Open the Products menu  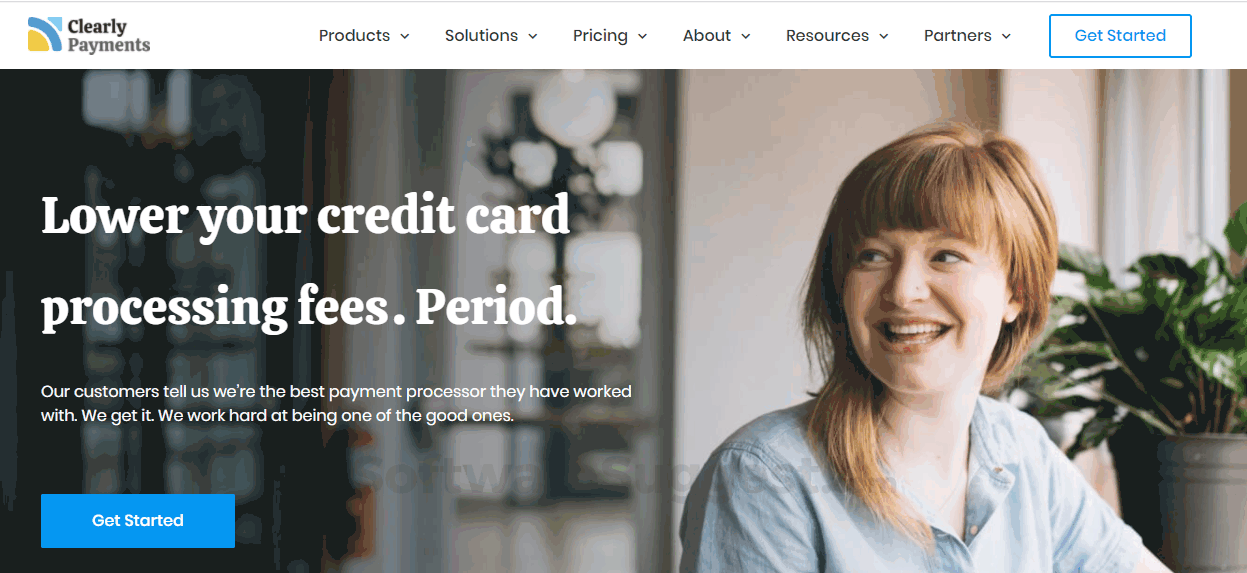354,35
